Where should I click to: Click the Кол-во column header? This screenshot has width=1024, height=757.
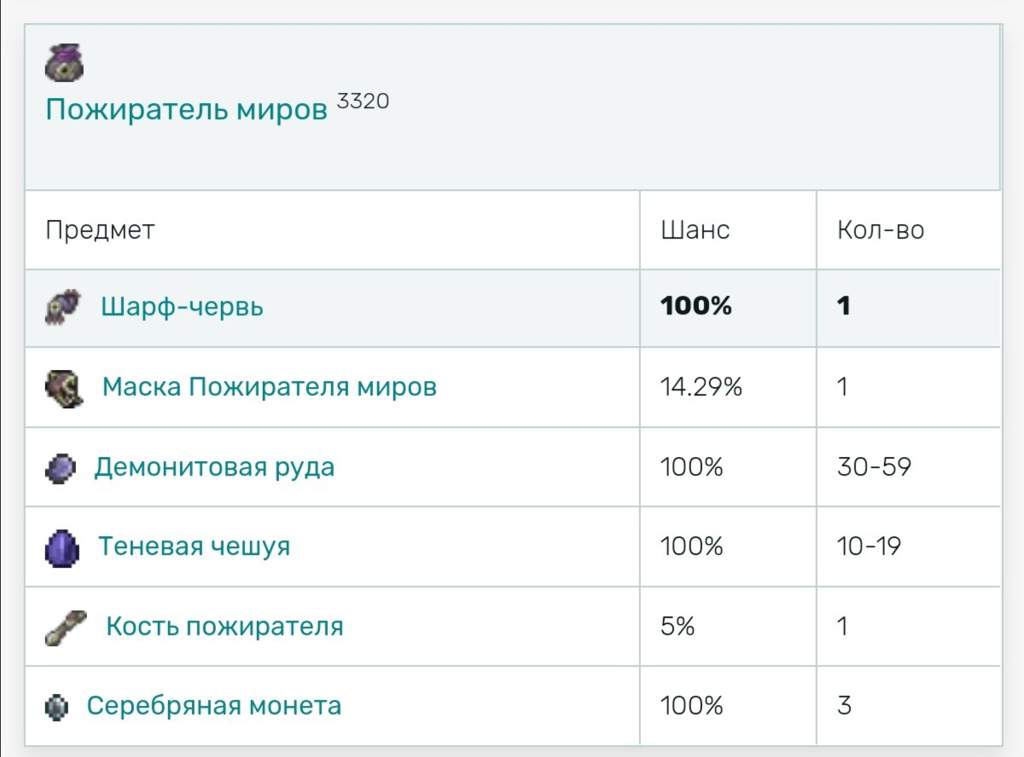[880, 230]
